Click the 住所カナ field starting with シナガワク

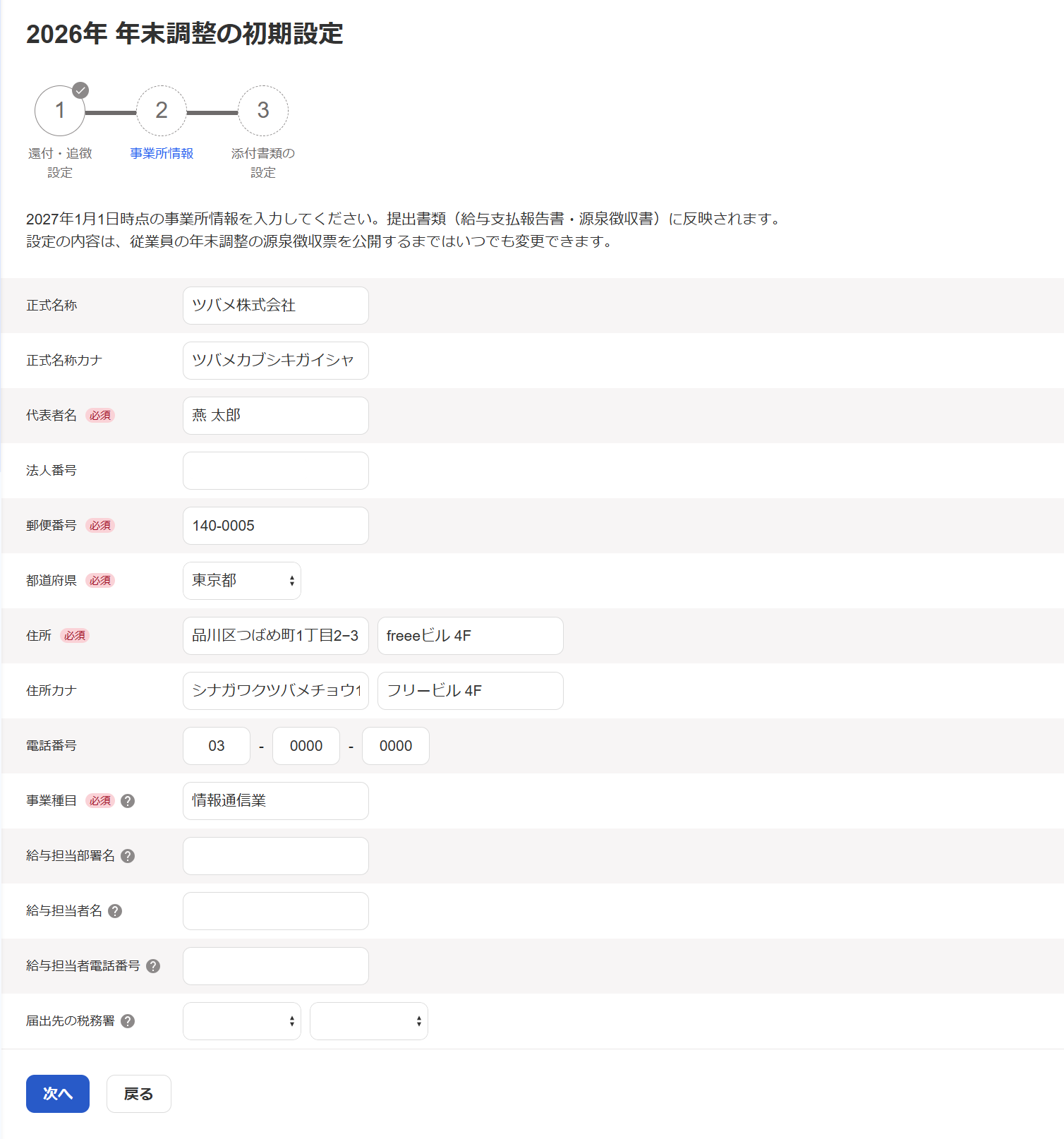(x=276, y=691)
